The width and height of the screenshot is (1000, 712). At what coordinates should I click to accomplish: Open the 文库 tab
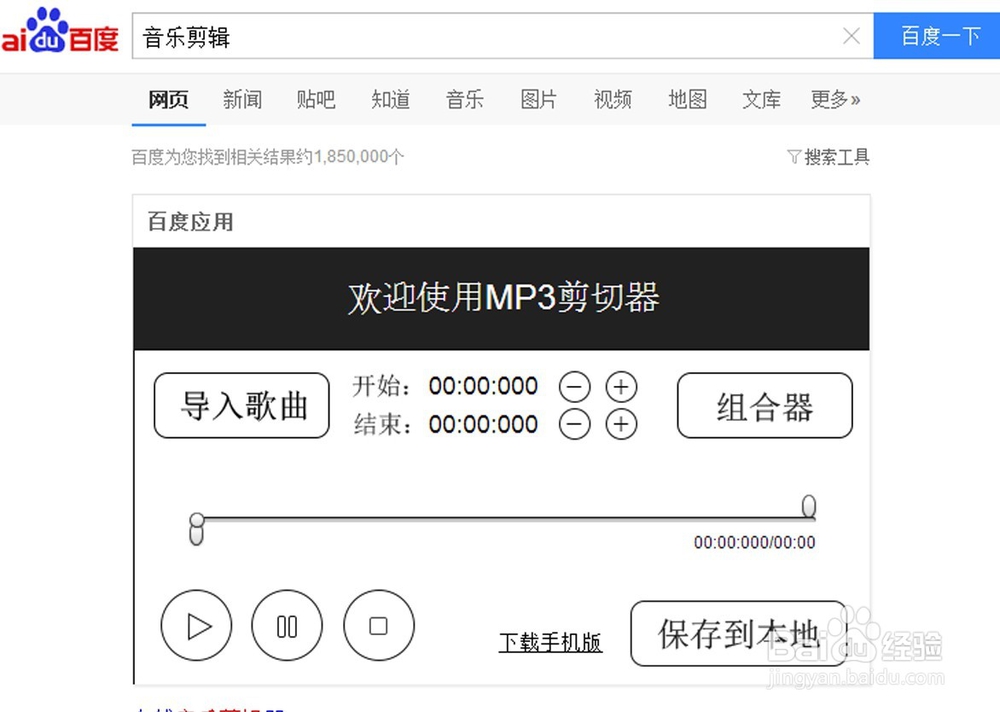point(761,100)
